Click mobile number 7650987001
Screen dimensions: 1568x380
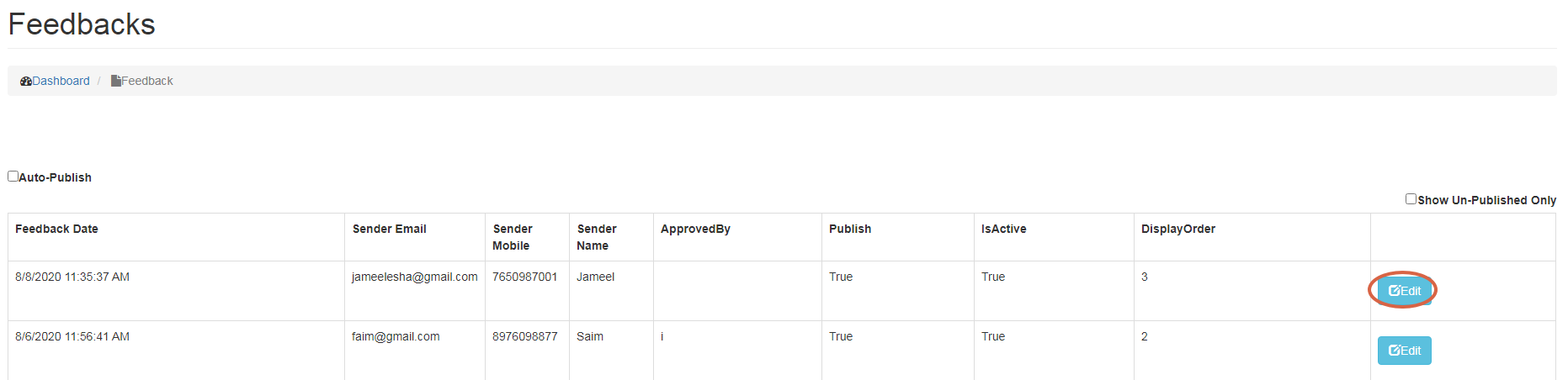pos(524,277)
